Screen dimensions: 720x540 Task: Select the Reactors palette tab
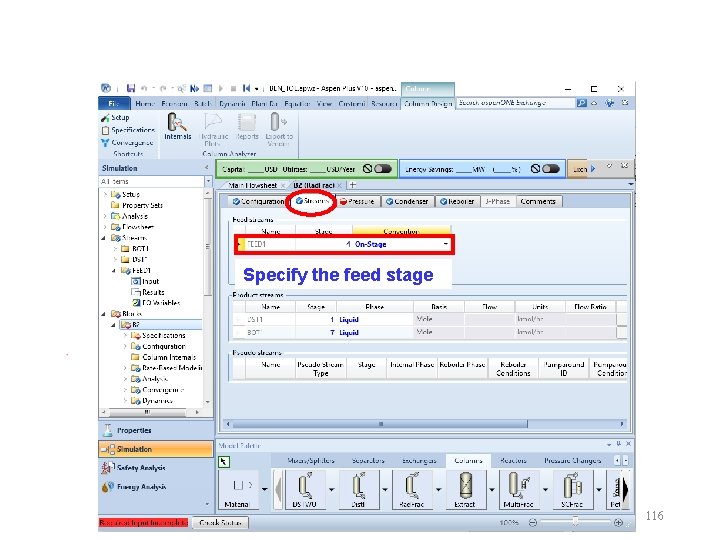pos(513,460)
